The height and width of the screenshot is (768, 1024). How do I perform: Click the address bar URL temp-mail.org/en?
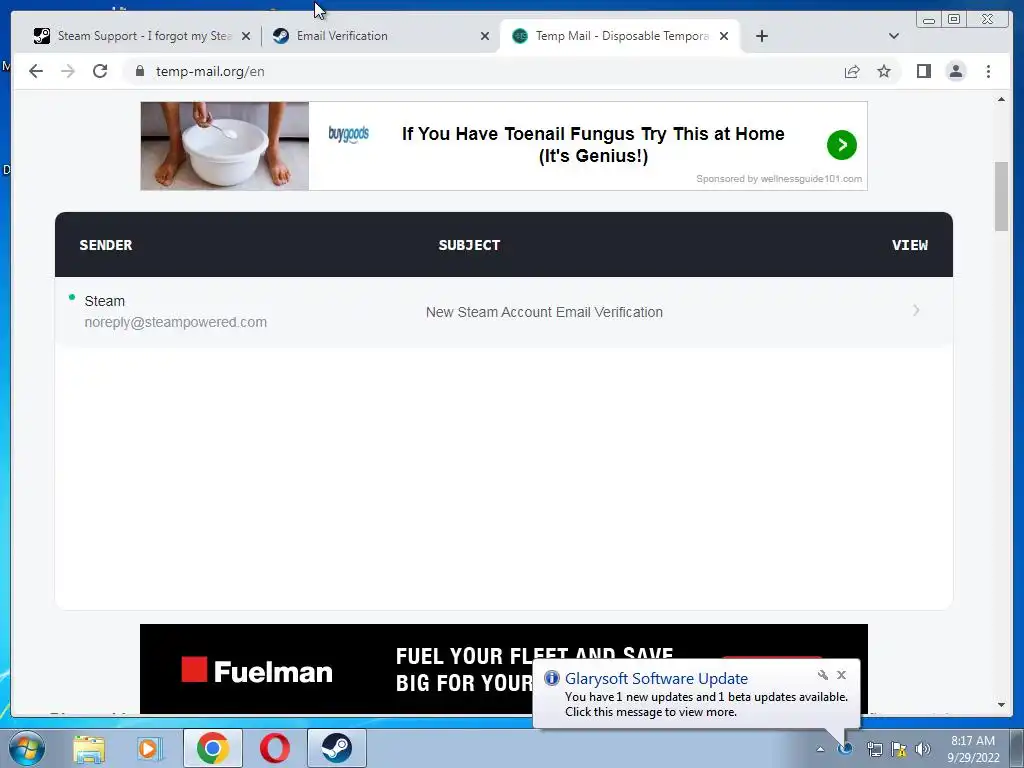click(210, 71)
